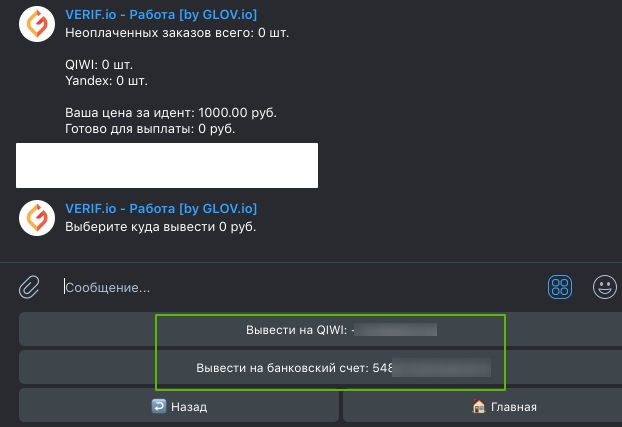This screenshot has height=427, width=622.
Task: Open sender name above "Выберите куда вывести"
Action: click(161, 208)
